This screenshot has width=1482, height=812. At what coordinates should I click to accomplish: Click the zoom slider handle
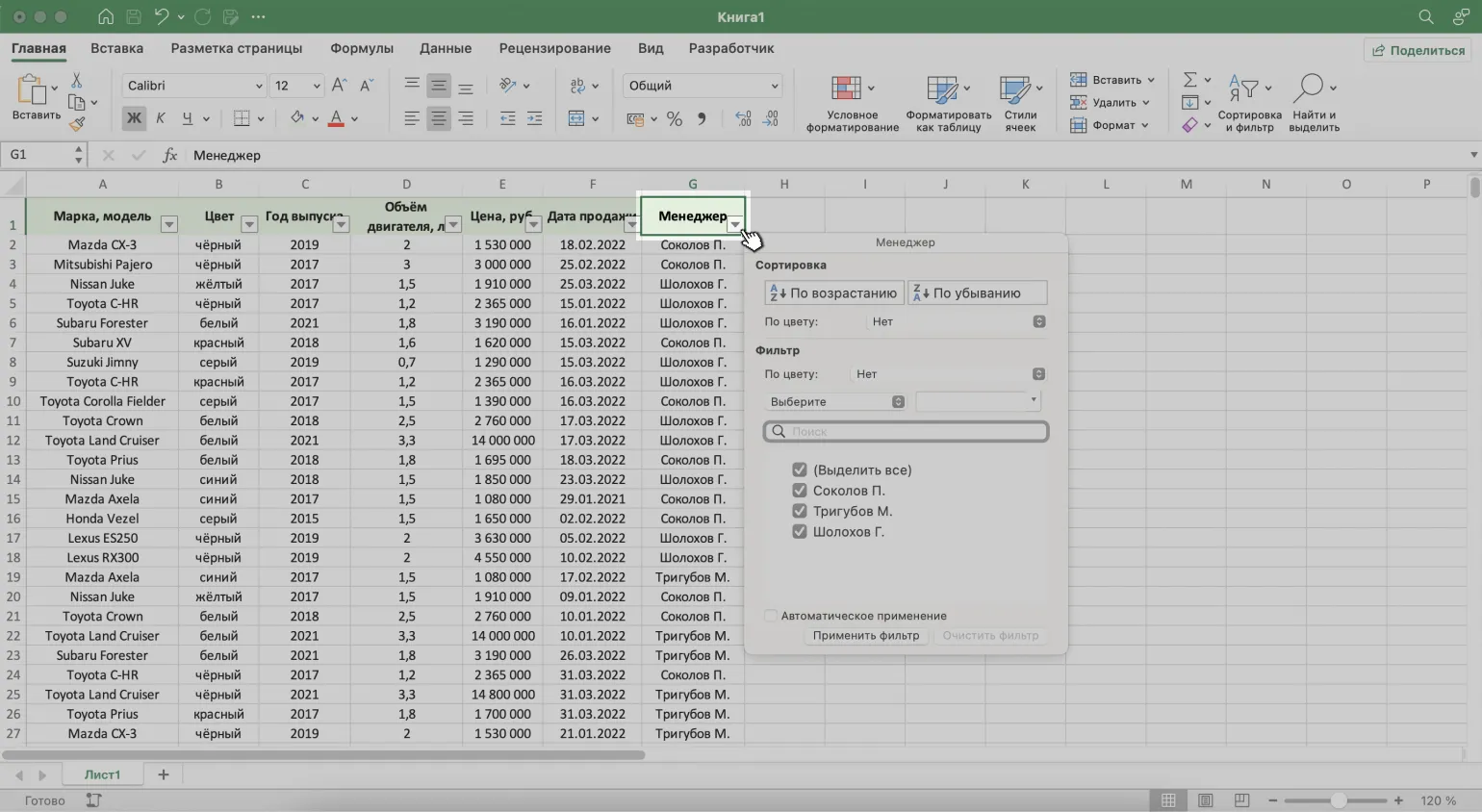tap(1339, 800)
